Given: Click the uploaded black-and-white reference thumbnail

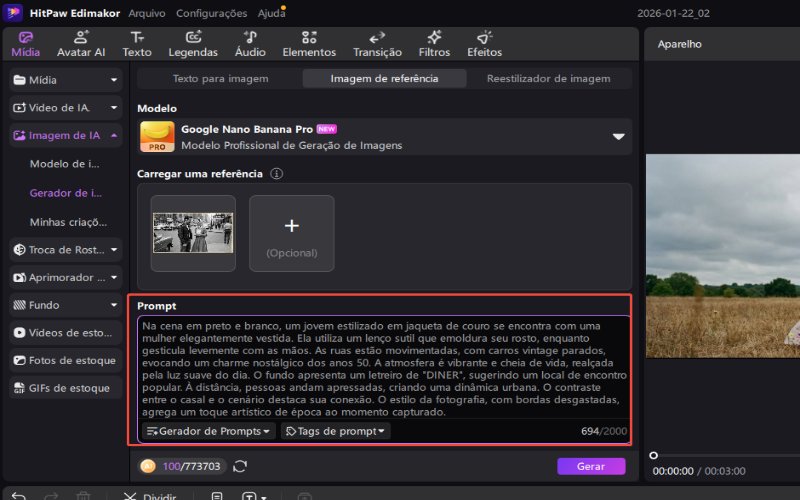Looking at the screenshot, I should tap(193, 233).
